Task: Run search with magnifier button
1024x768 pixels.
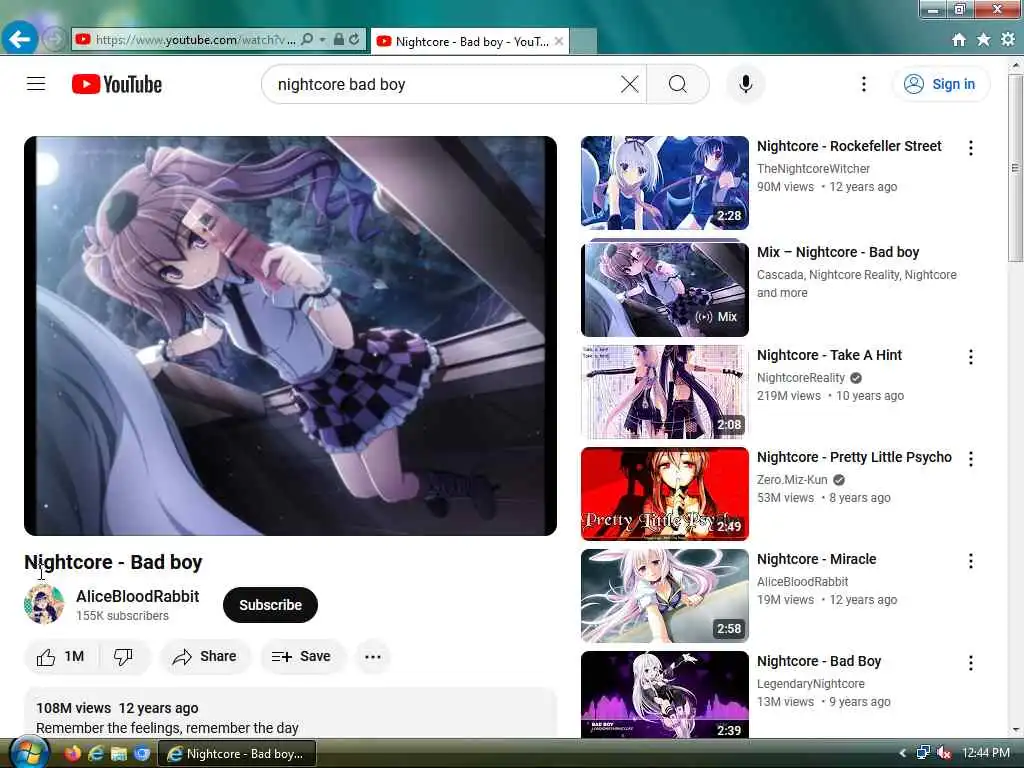Action: coord(677,84)
